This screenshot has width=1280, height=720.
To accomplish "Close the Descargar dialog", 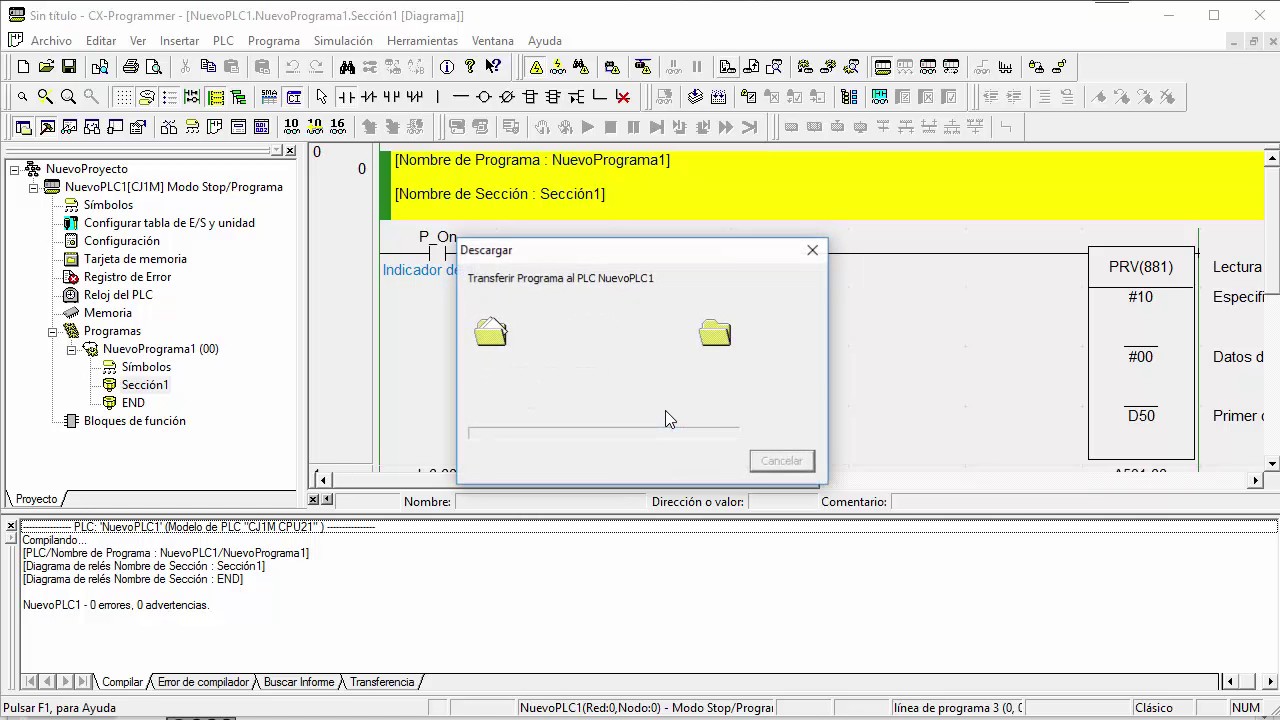I will 812,250.
